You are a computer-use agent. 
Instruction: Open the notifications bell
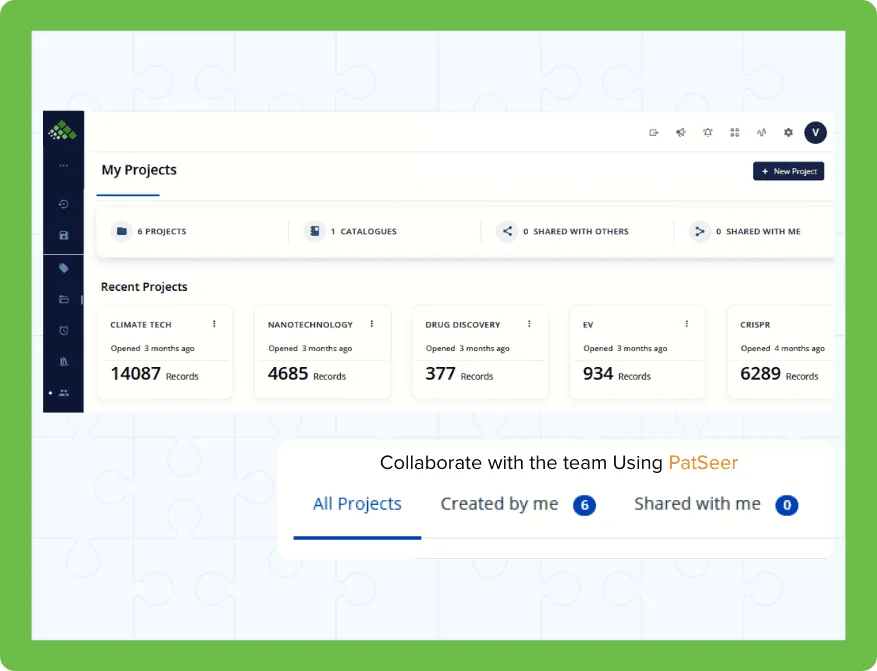pos(708,132)
